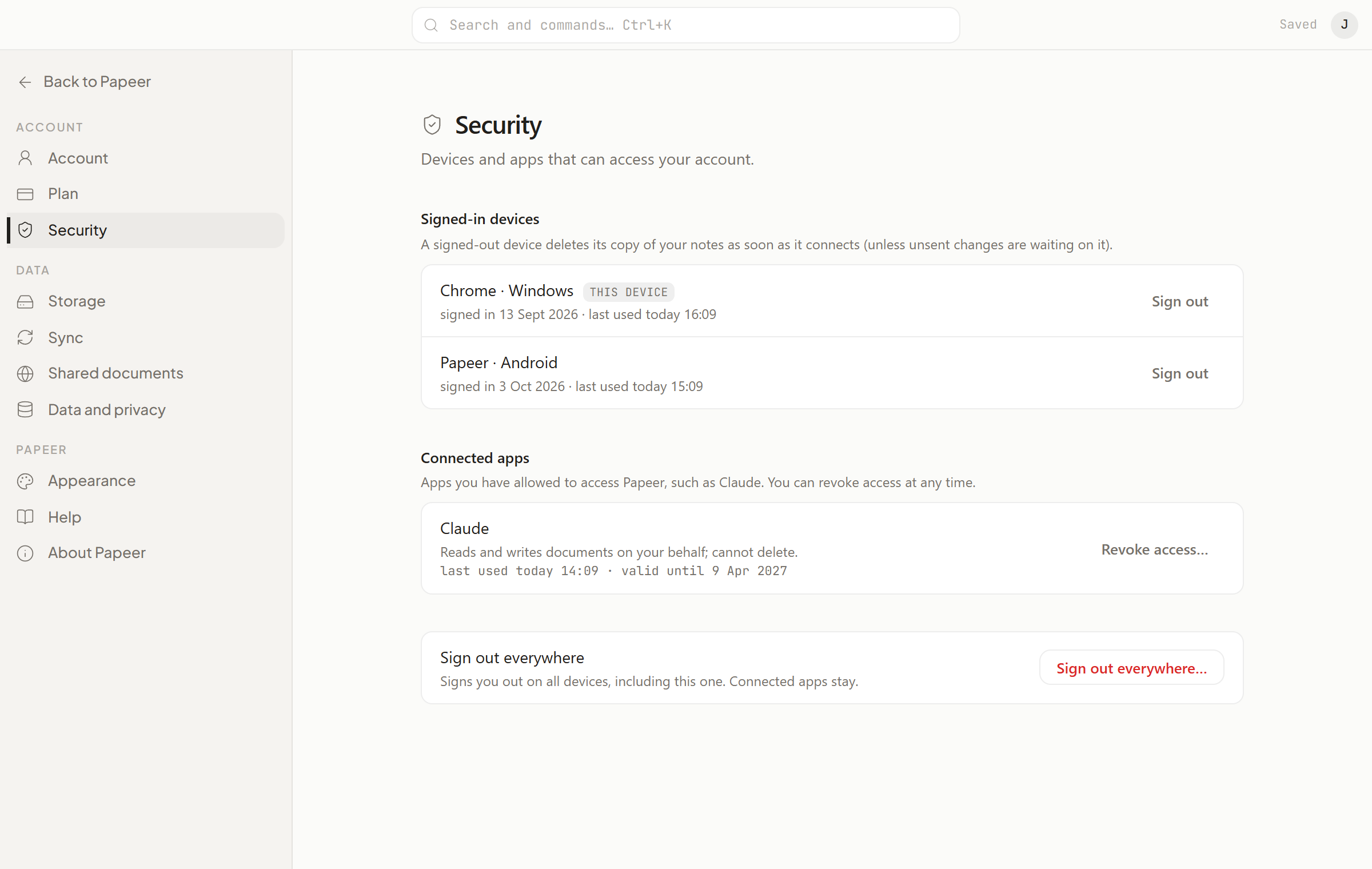Open Shared documents settings
The image size is (1372, 869).
coord(146,374)
